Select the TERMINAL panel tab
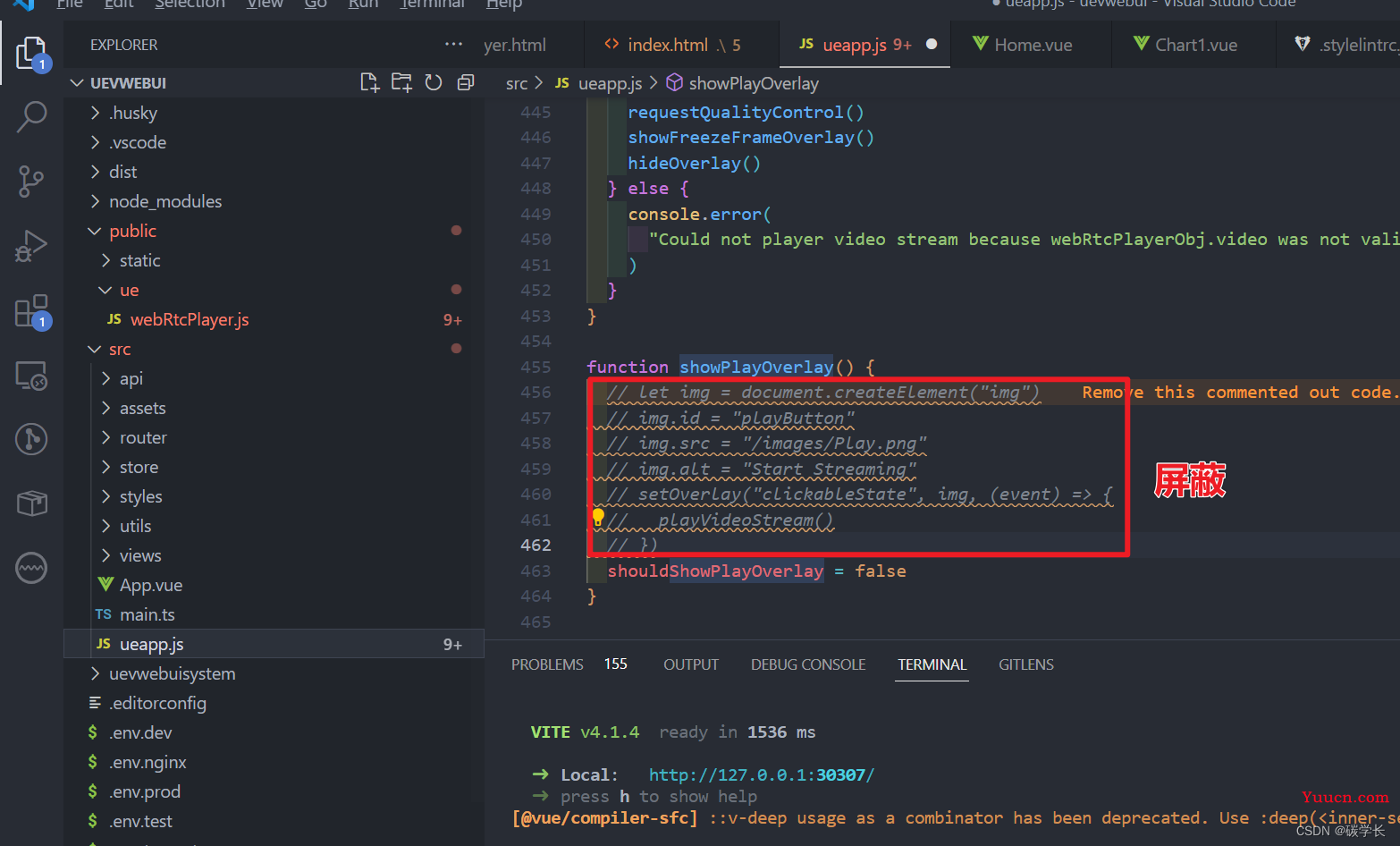This screenshot has height=846, width=1400. point(932,664)
